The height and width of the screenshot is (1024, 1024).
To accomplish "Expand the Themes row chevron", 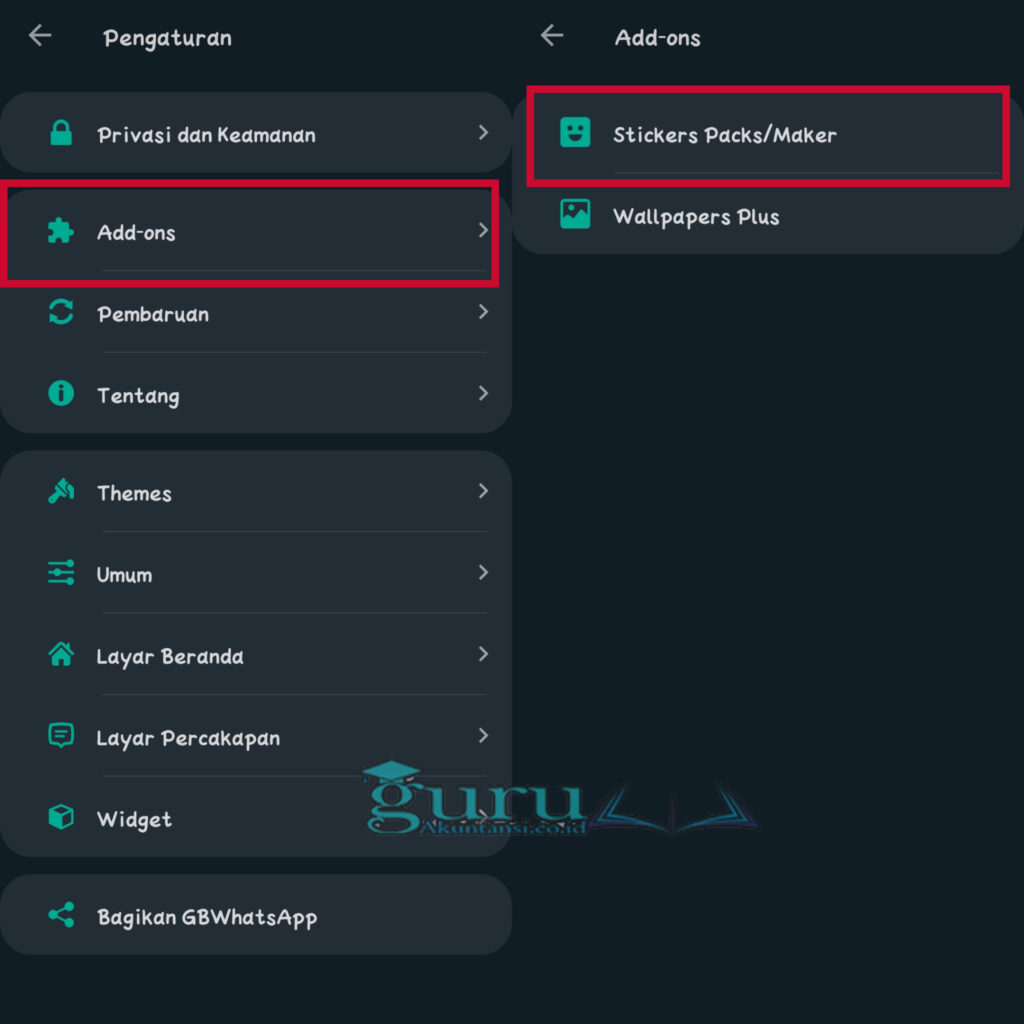I will click(483, 491).
